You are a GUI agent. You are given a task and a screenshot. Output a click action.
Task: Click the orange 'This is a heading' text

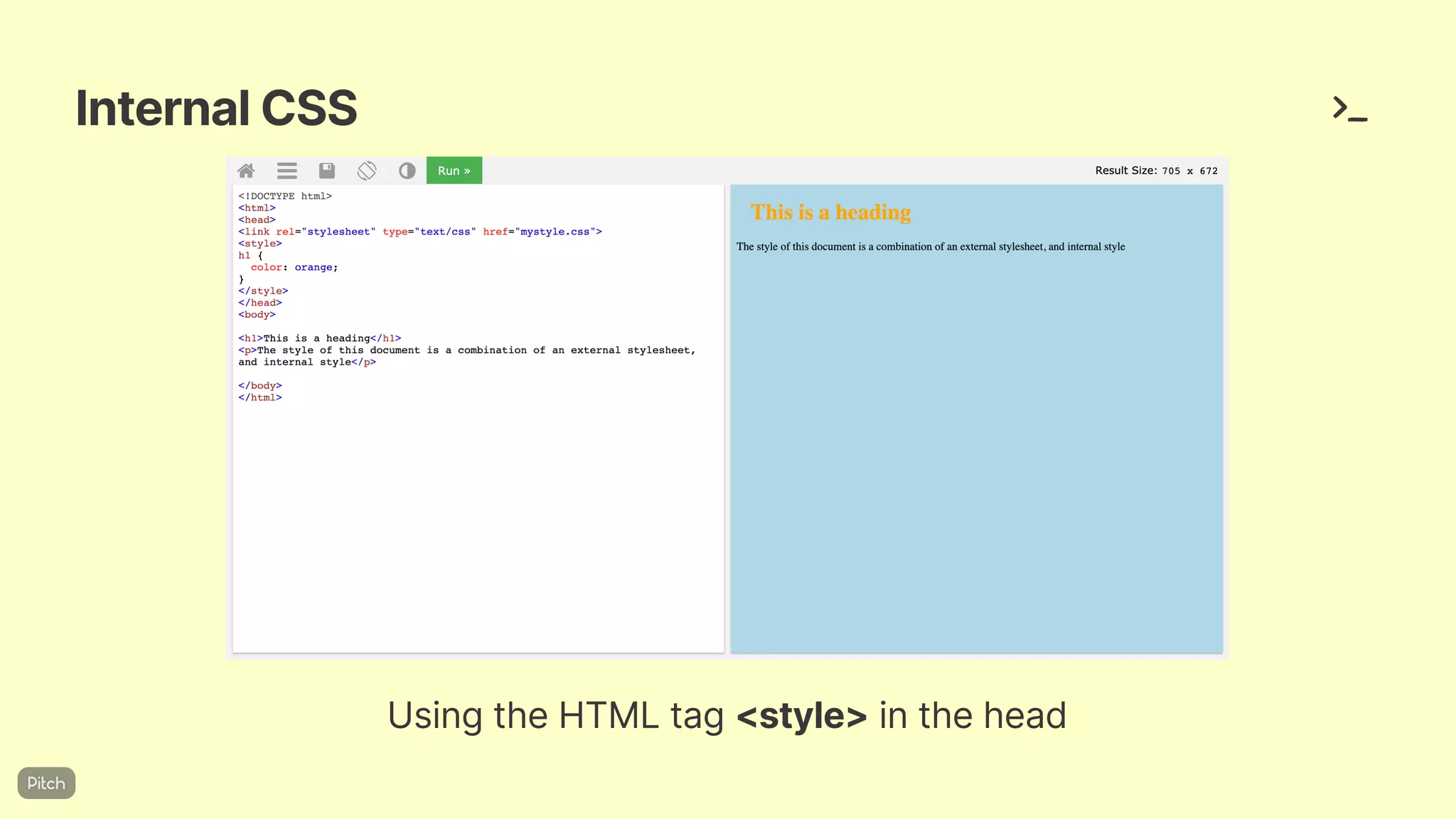pyautogui.click(x=830, y=212)
